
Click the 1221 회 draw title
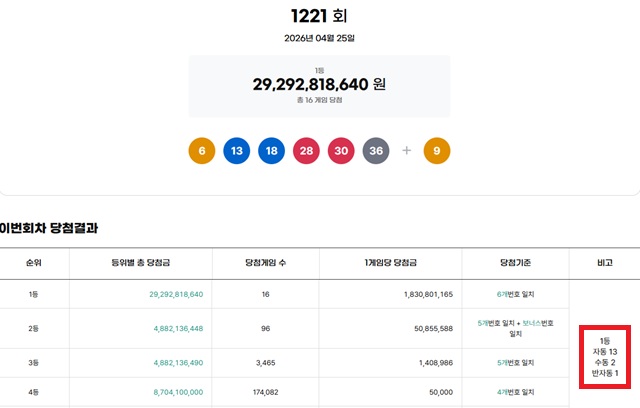(x=319, y=15)
